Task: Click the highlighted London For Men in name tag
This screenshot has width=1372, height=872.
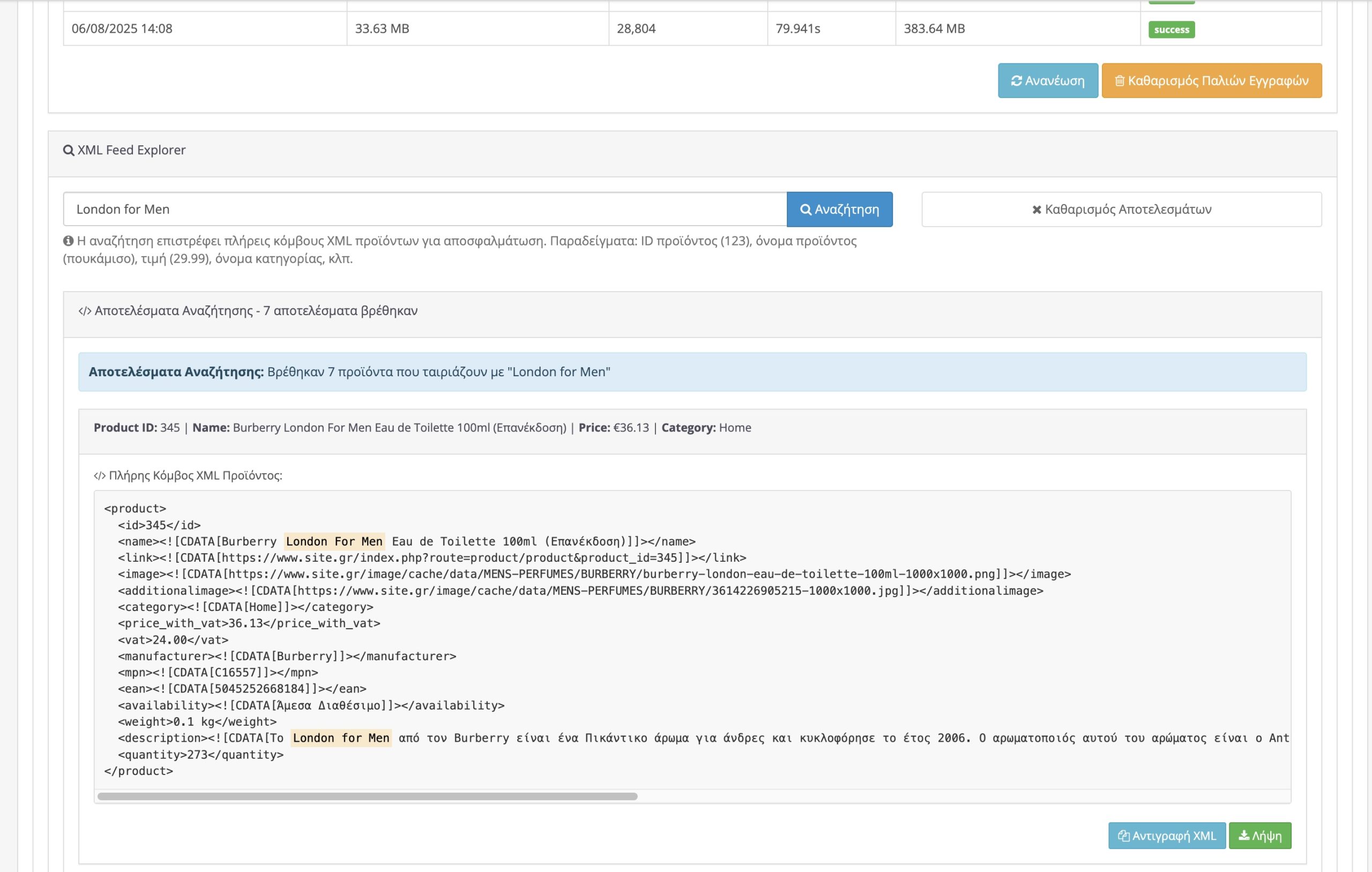Action: pos(334,541)
